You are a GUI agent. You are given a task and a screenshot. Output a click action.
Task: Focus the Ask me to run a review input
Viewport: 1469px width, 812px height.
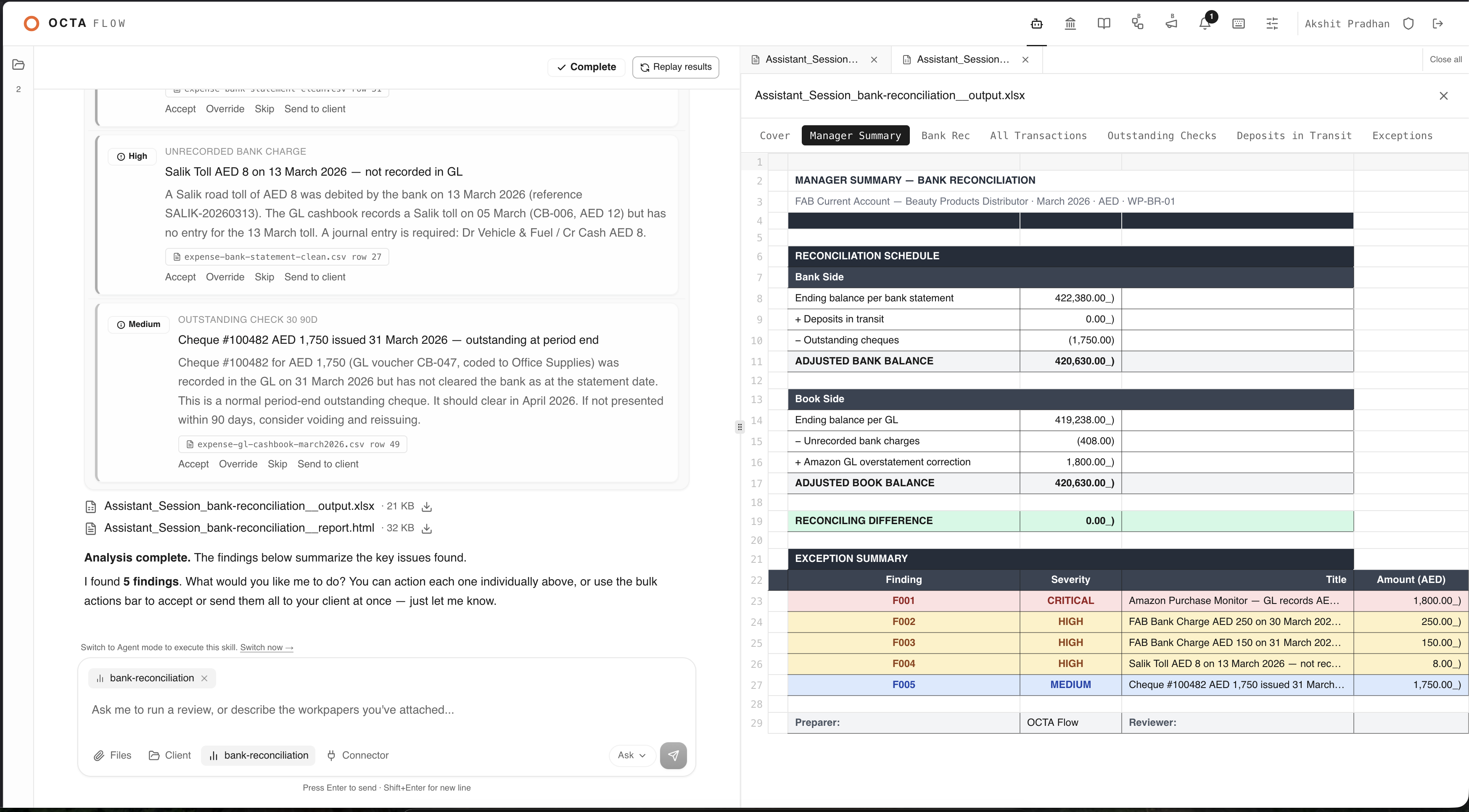click(x=387, y=710)
